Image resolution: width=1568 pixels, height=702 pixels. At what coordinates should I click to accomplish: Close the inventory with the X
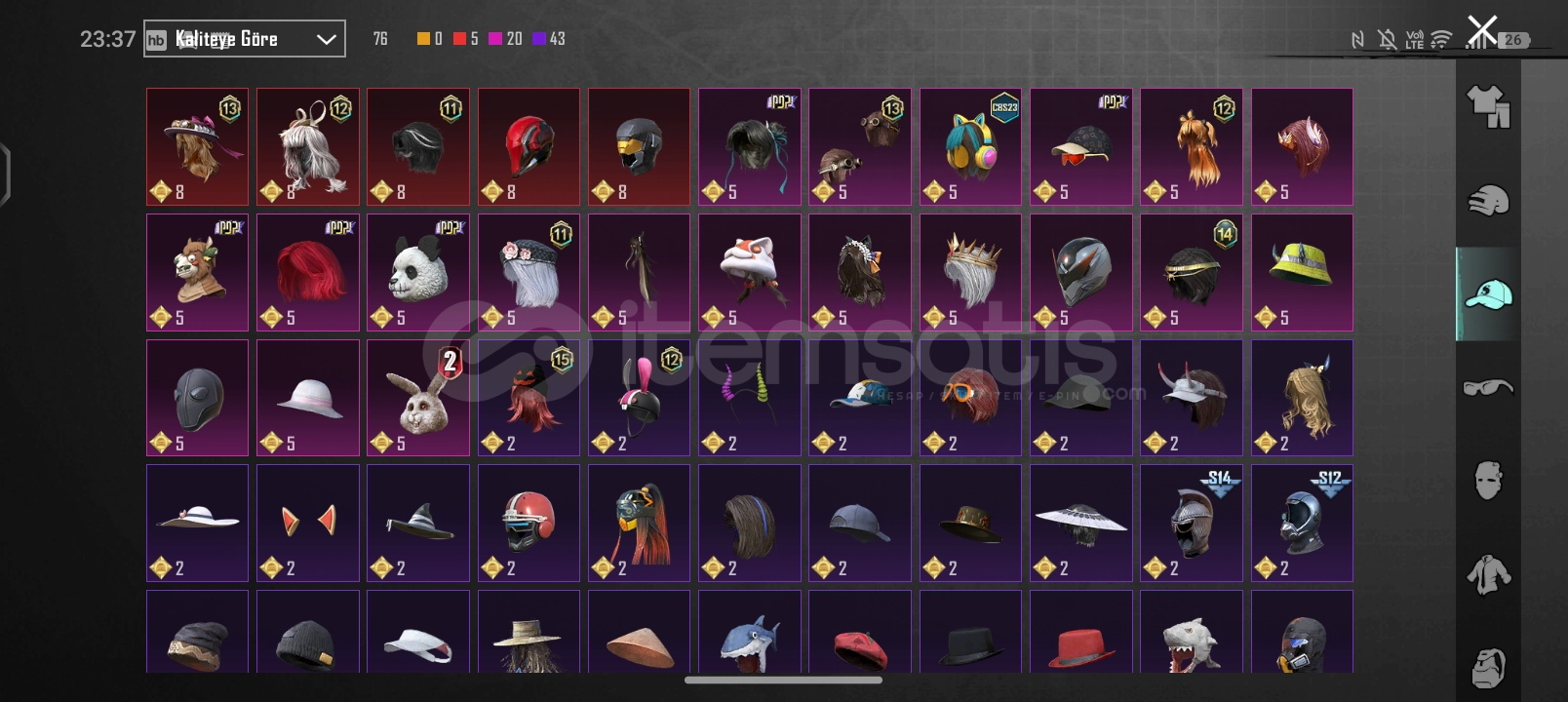1482,30
